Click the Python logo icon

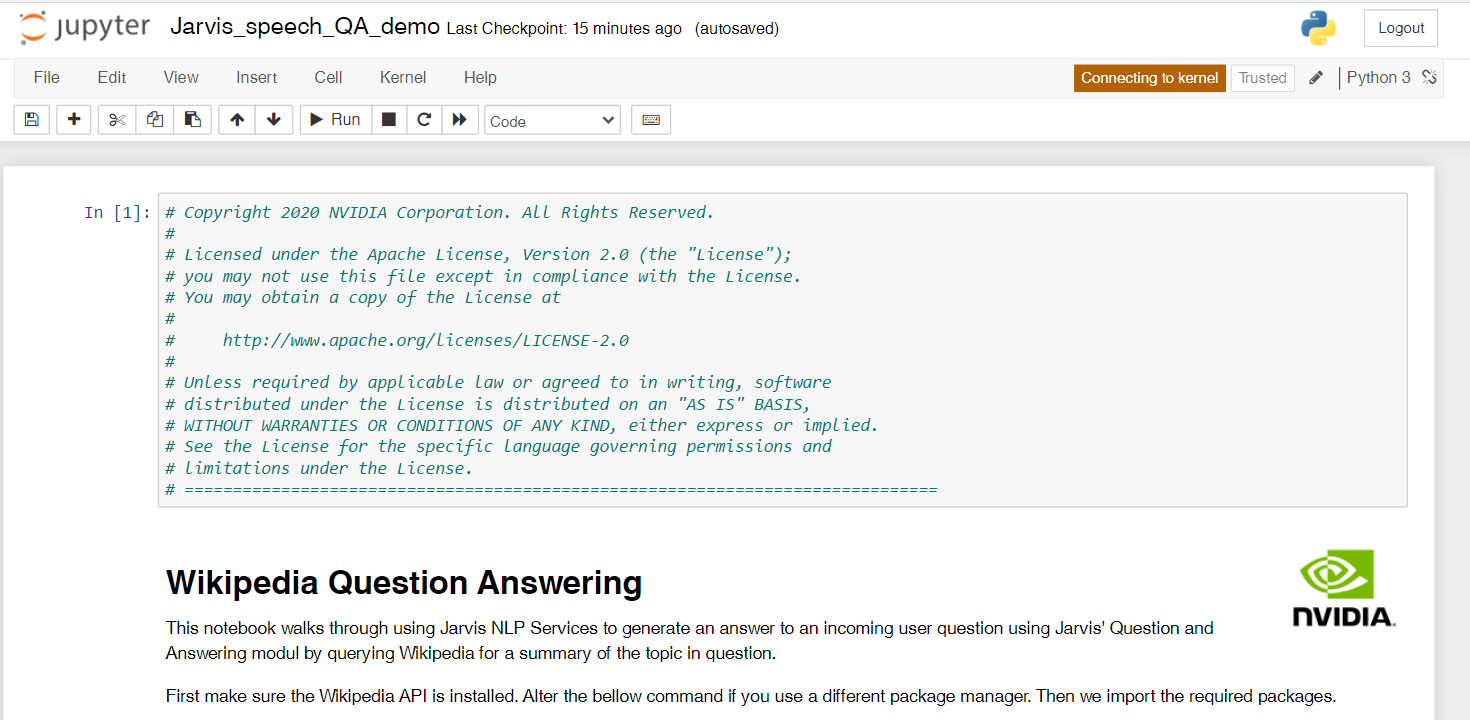click(1318, 28)
